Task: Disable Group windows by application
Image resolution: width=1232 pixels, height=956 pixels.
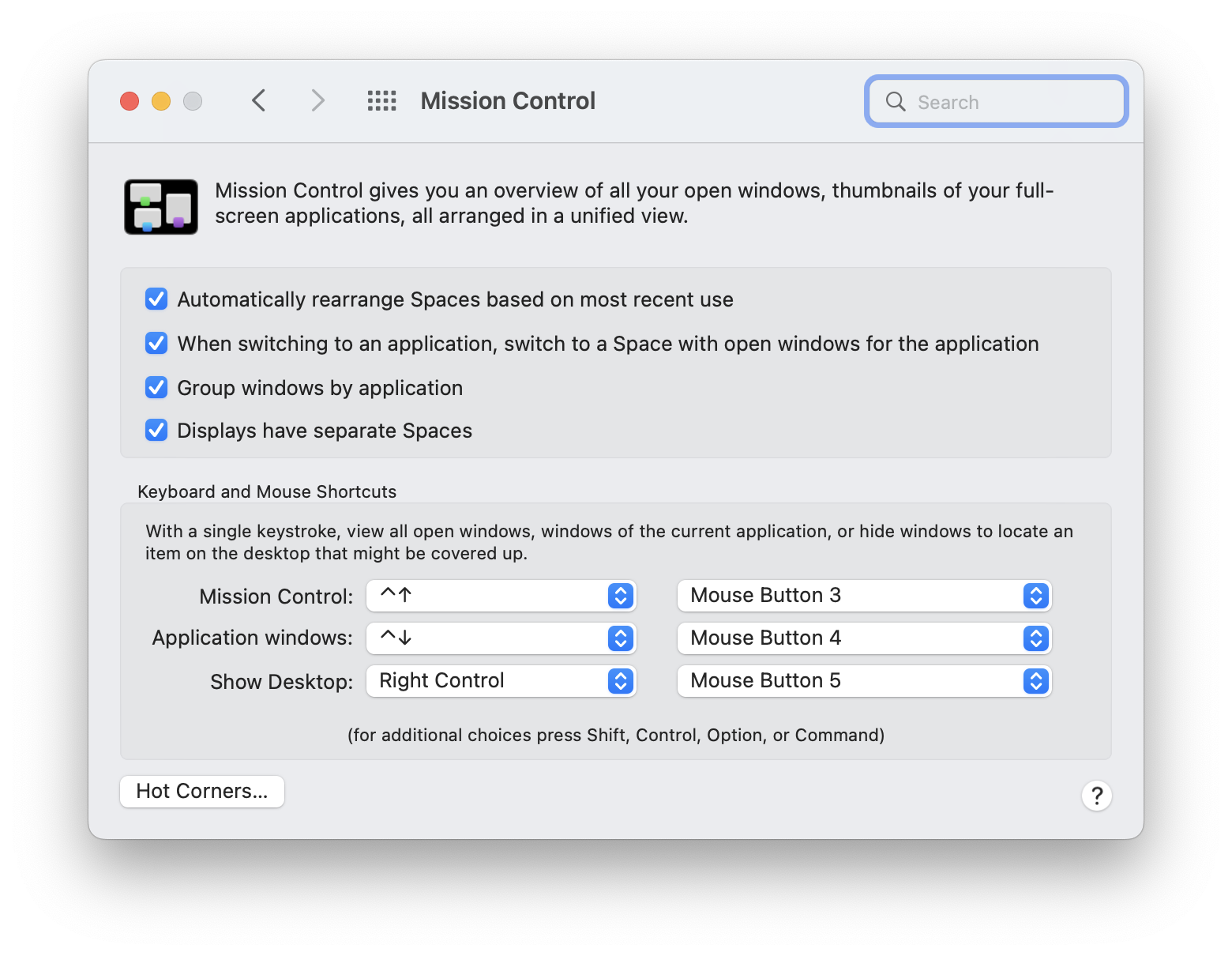Action: point(156,387)
